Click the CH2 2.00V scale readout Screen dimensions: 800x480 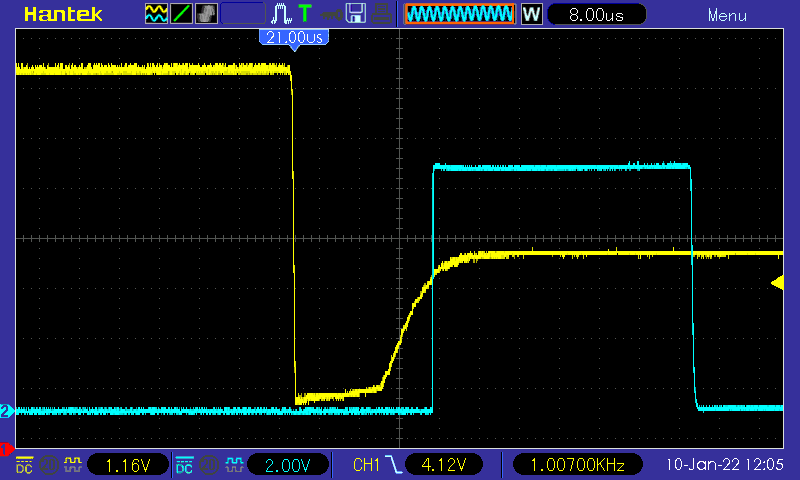pyautogui.click(x=287, y=465)
